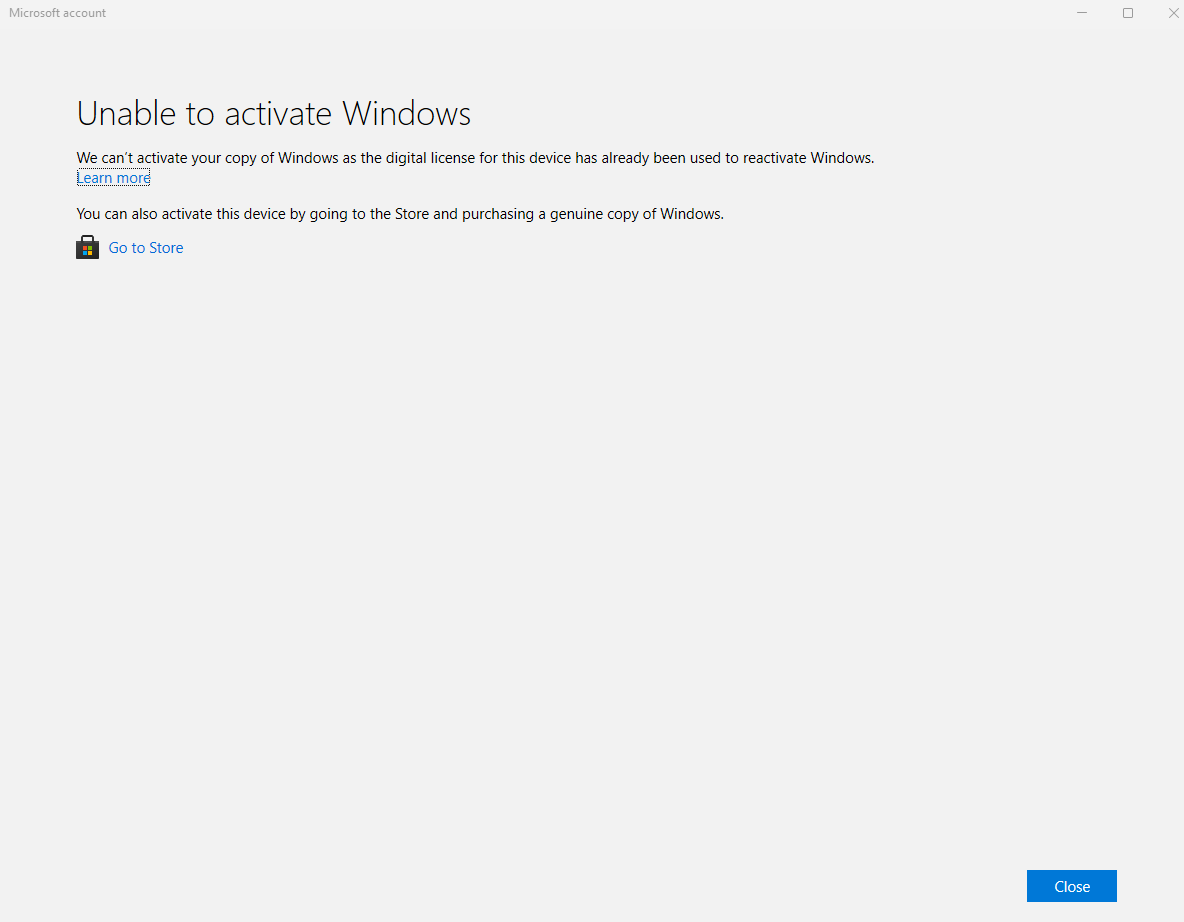Click Close to dismiss the activation error
This screenshot has height=922, width=1184.
[1071, 886]
